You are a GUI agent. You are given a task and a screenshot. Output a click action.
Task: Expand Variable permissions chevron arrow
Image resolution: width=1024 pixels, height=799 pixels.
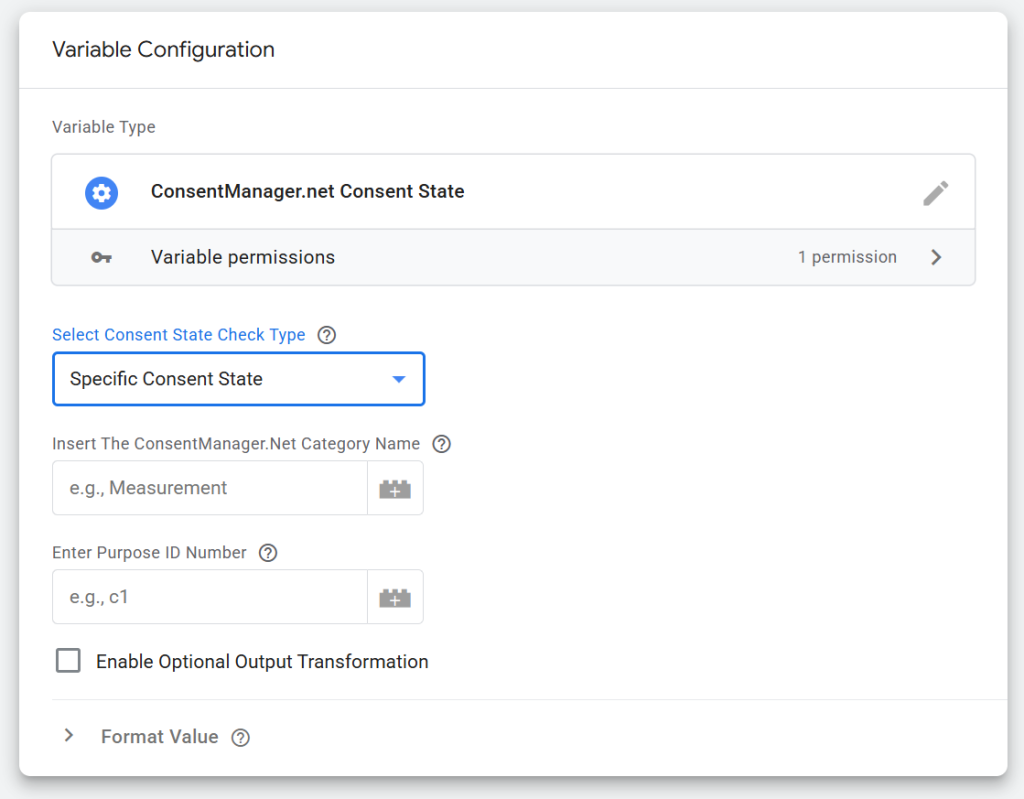936,257
